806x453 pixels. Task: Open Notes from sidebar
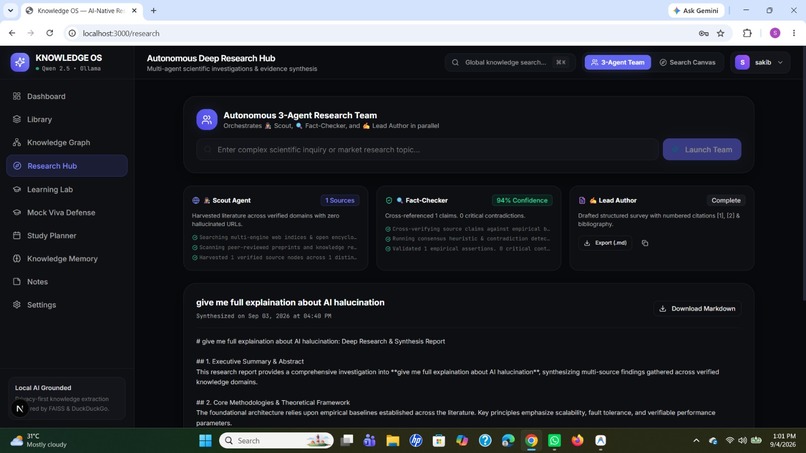pyautogui.click(x=67, y=282)
